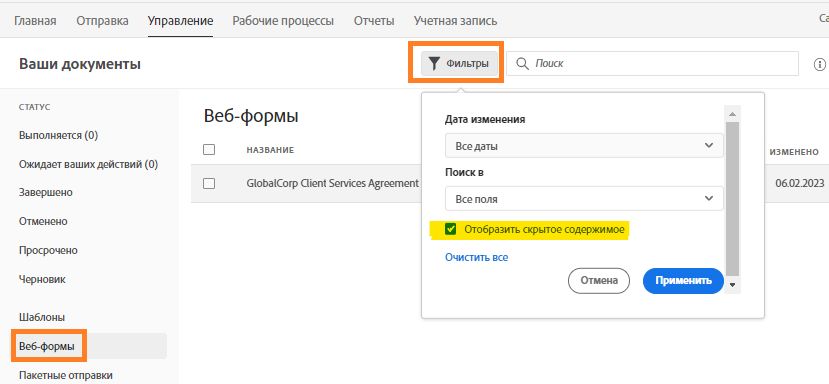Open Шаблоны in the sidebar

click(42, 317)
